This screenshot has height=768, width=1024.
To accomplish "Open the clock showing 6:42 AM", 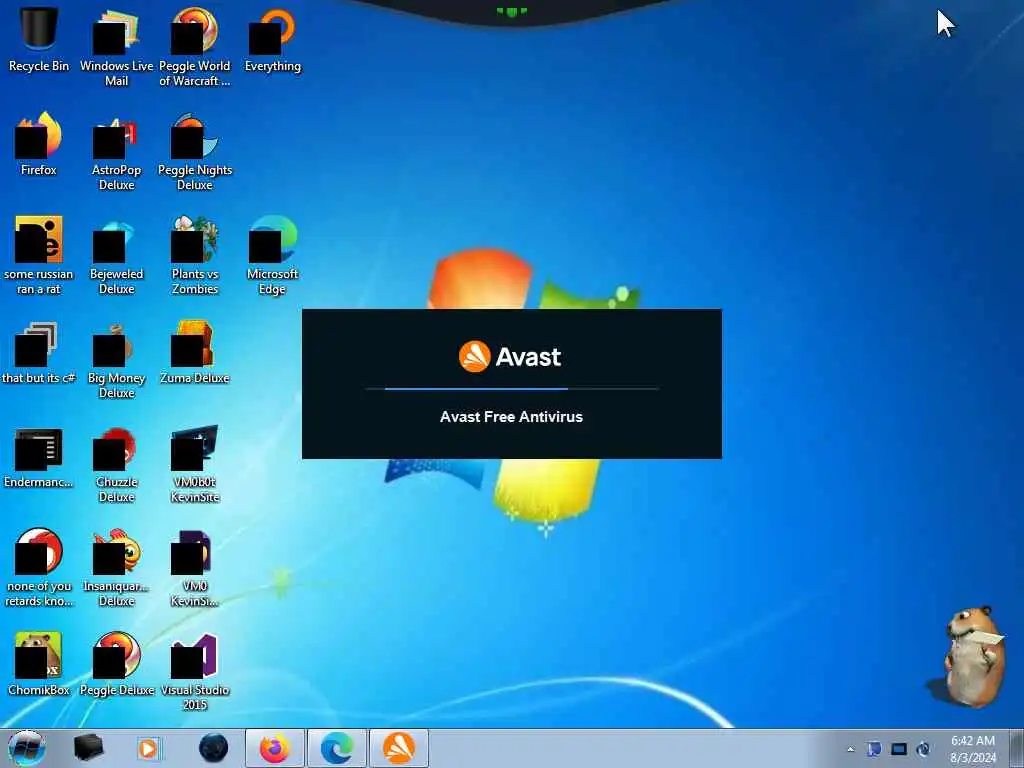I will click(x=973, y=749).
